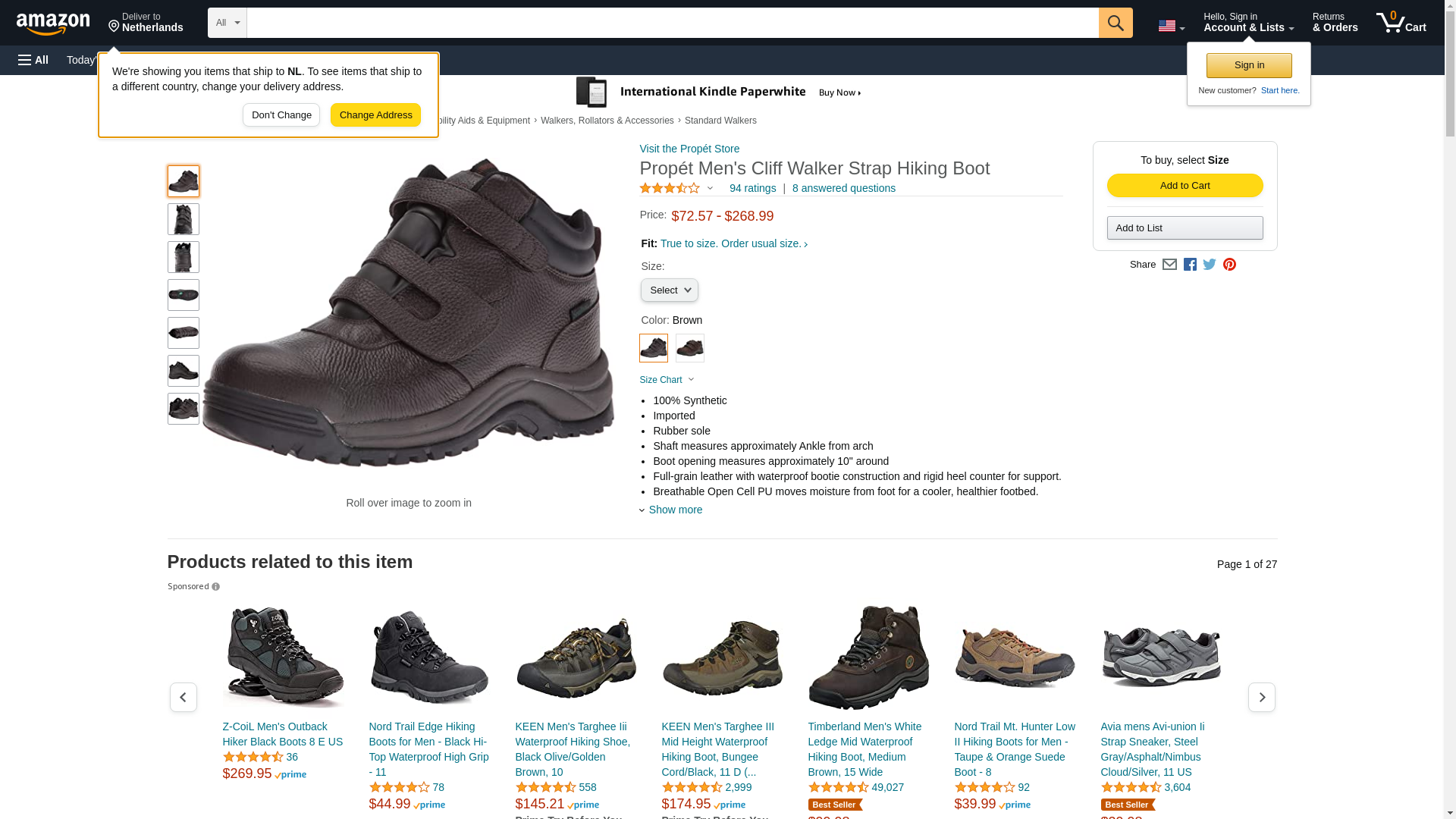
Task: Open the shopping cart
Action: pyautogui.click(x=1401, y=23)
